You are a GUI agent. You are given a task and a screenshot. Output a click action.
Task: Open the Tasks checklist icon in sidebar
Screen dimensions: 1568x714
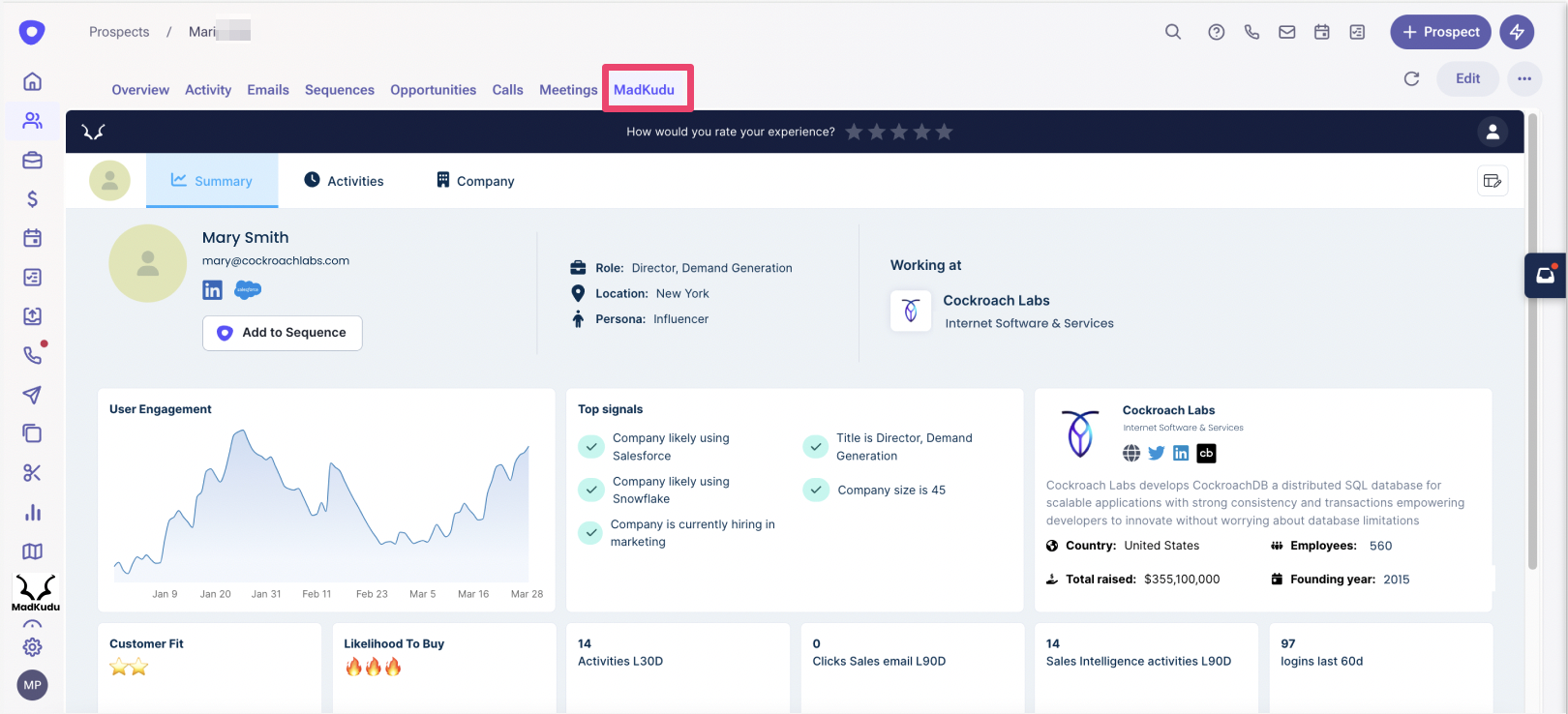coord(32,278)
